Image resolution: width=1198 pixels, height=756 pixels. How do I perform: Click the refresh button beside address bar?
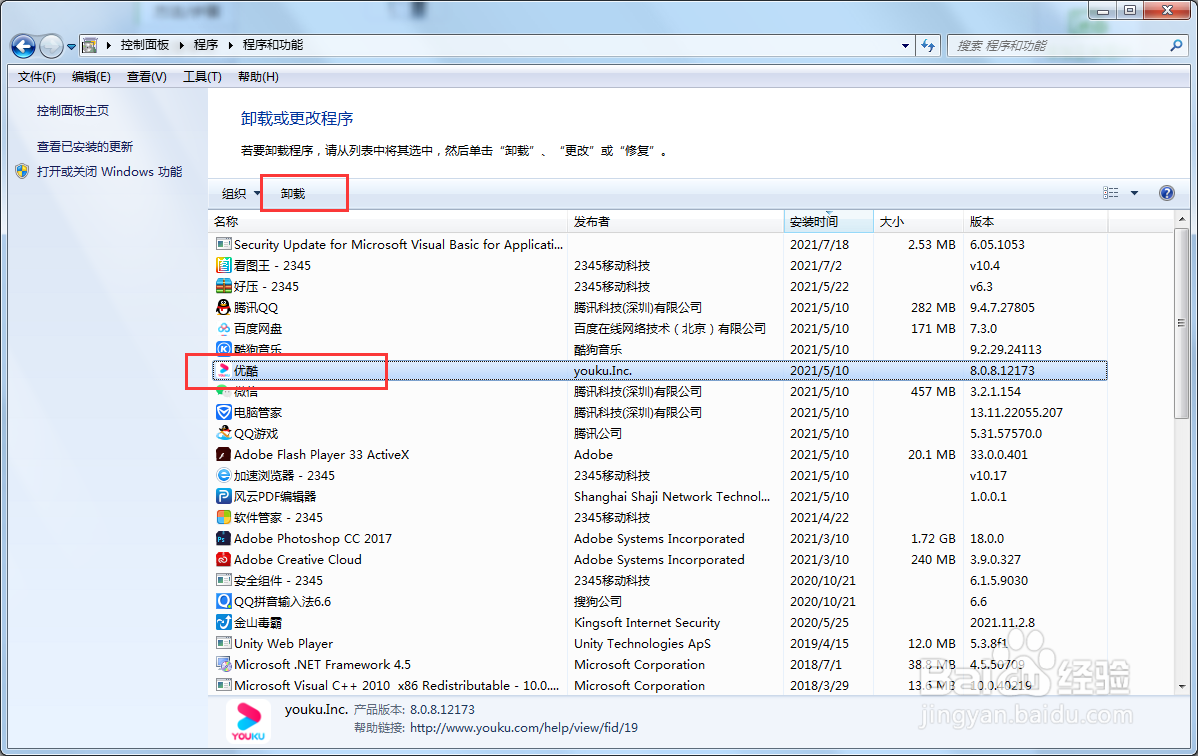(x=928, y=45)
